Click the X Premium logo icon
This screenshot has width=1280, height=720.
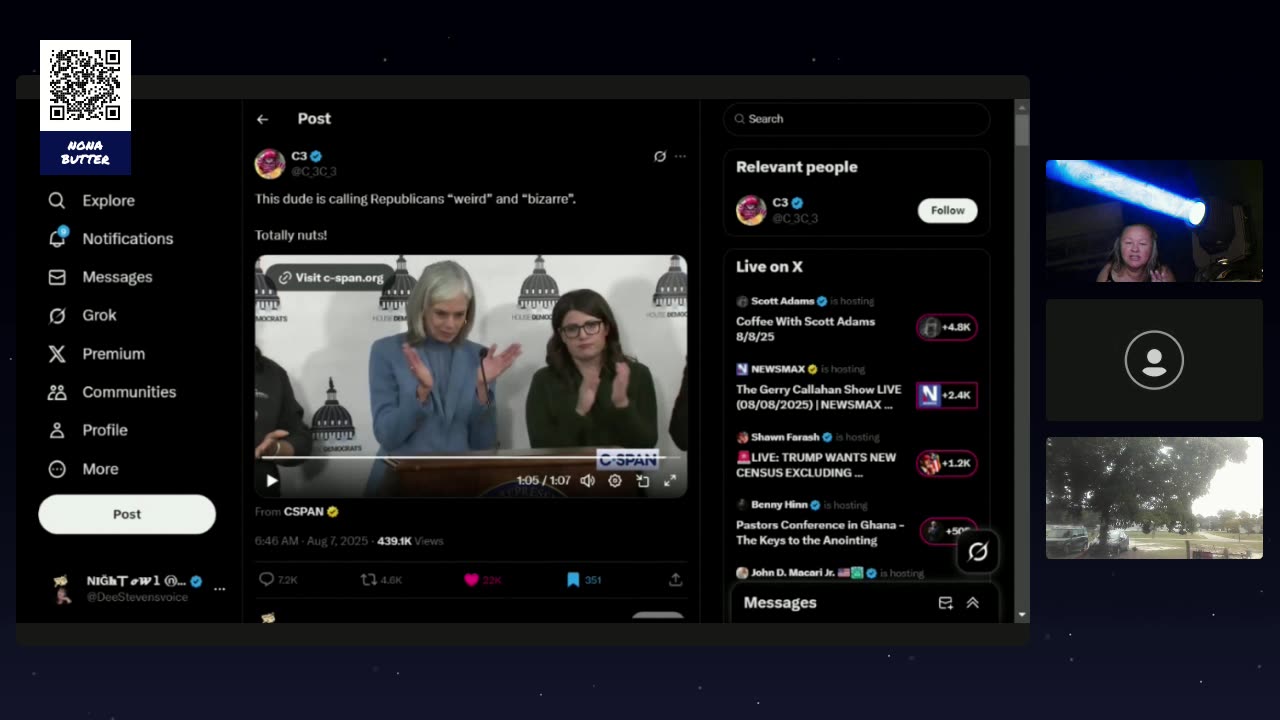[57, 354]
